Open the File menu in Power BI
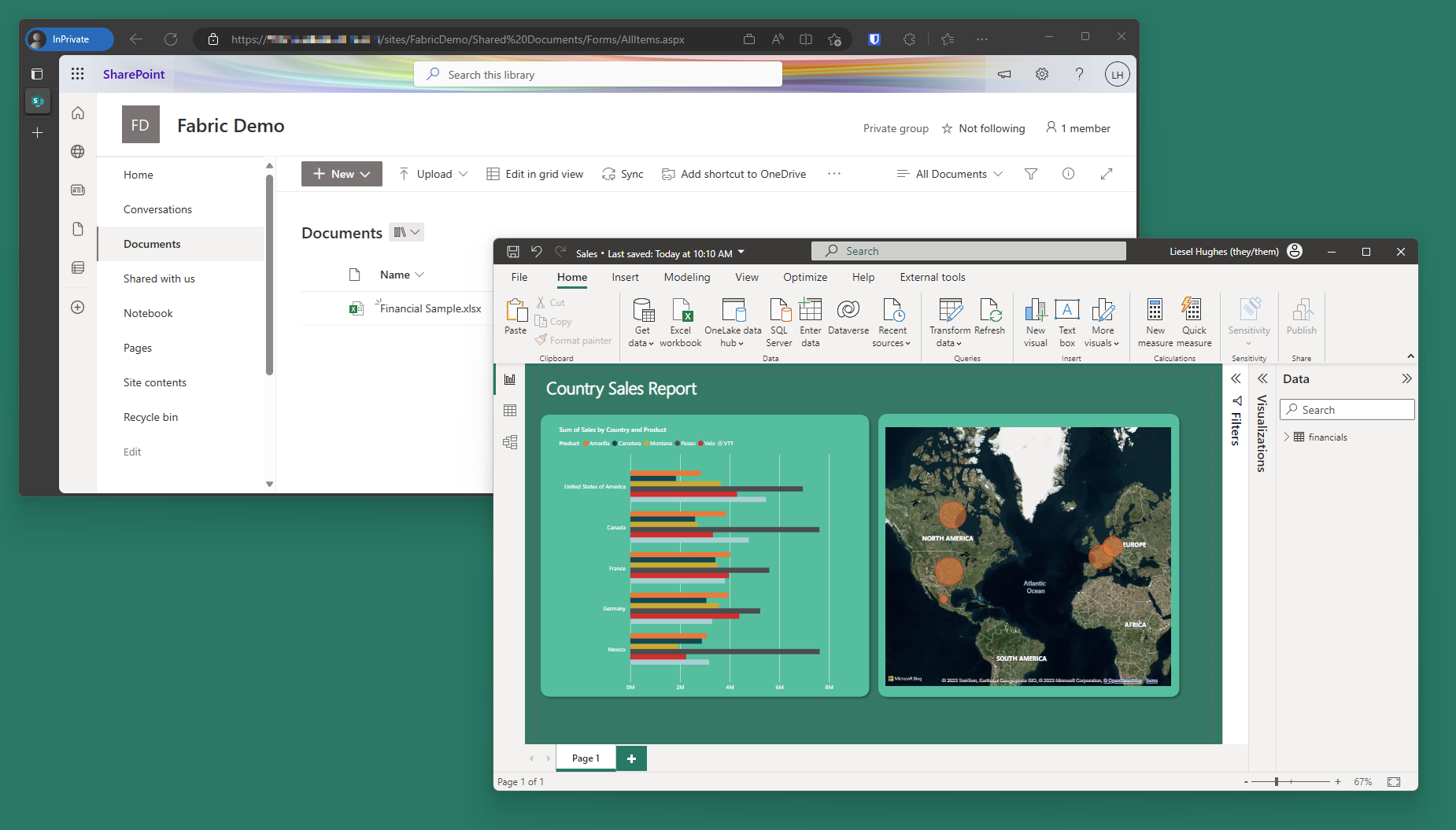The width and height of the screenshot is (1456, 830). 519,277
